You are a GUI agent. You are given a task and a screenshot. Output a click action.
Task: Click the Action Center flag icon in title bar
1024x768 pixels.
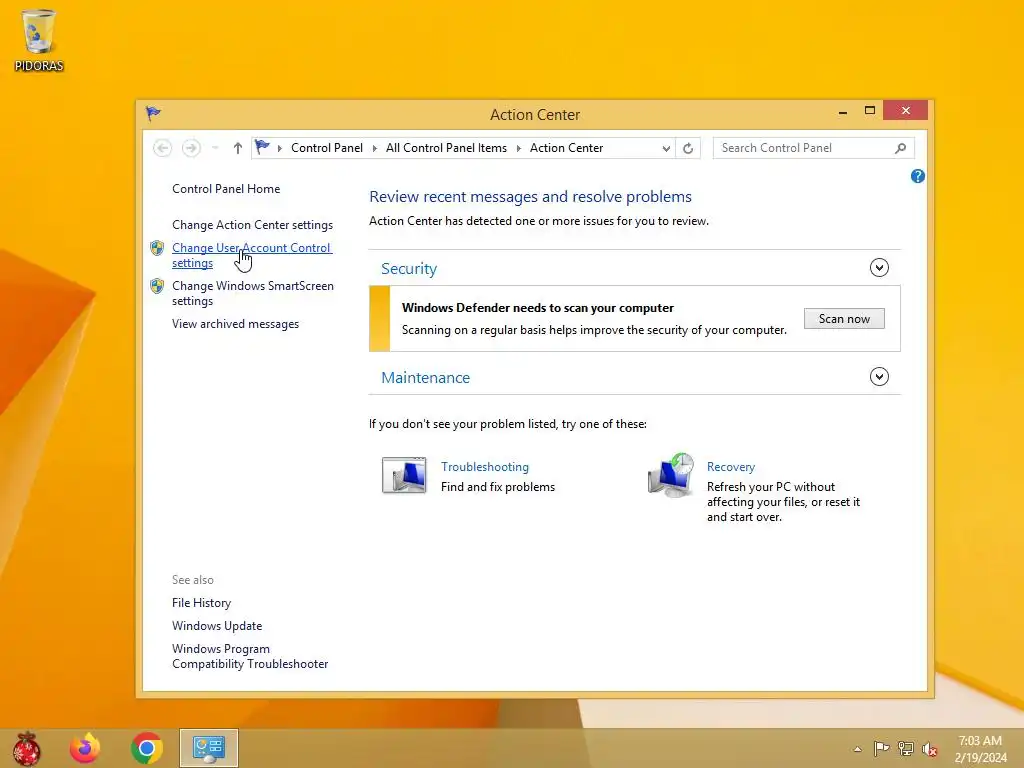click(x=153, y=114)
